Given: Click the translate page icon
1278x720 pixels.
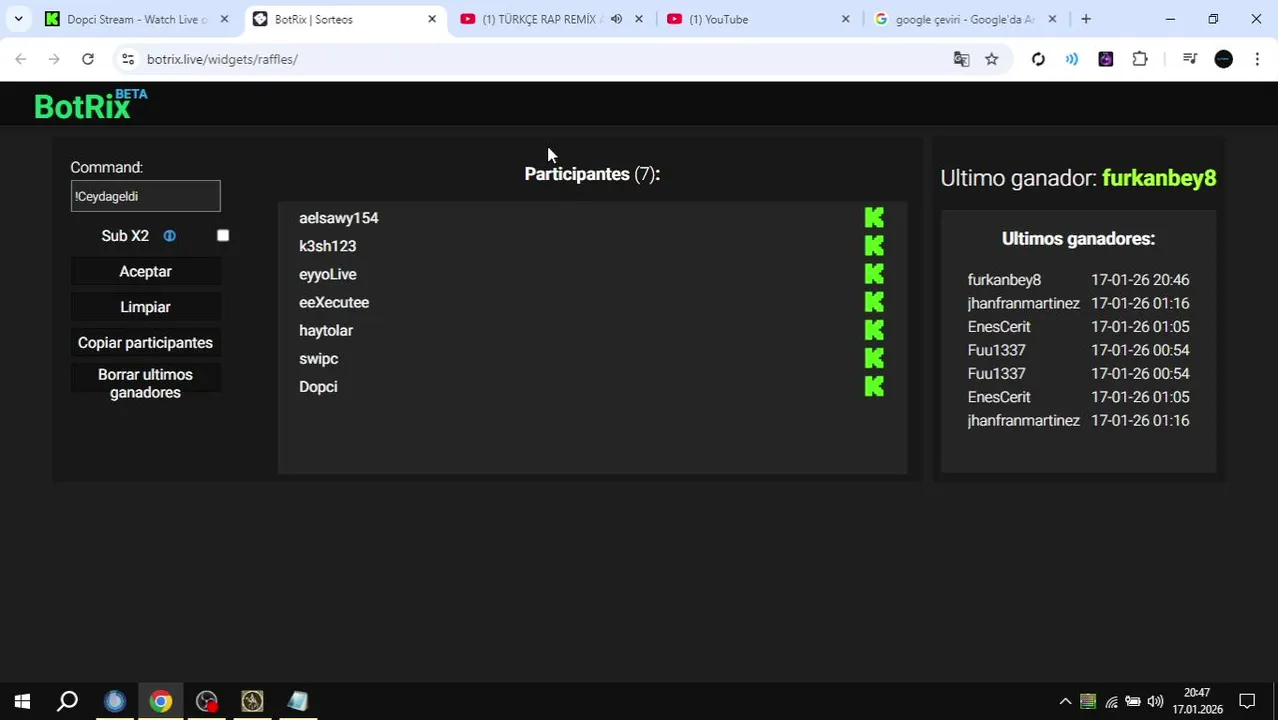Looking at the screenshot, I should [x=961, y=59].
